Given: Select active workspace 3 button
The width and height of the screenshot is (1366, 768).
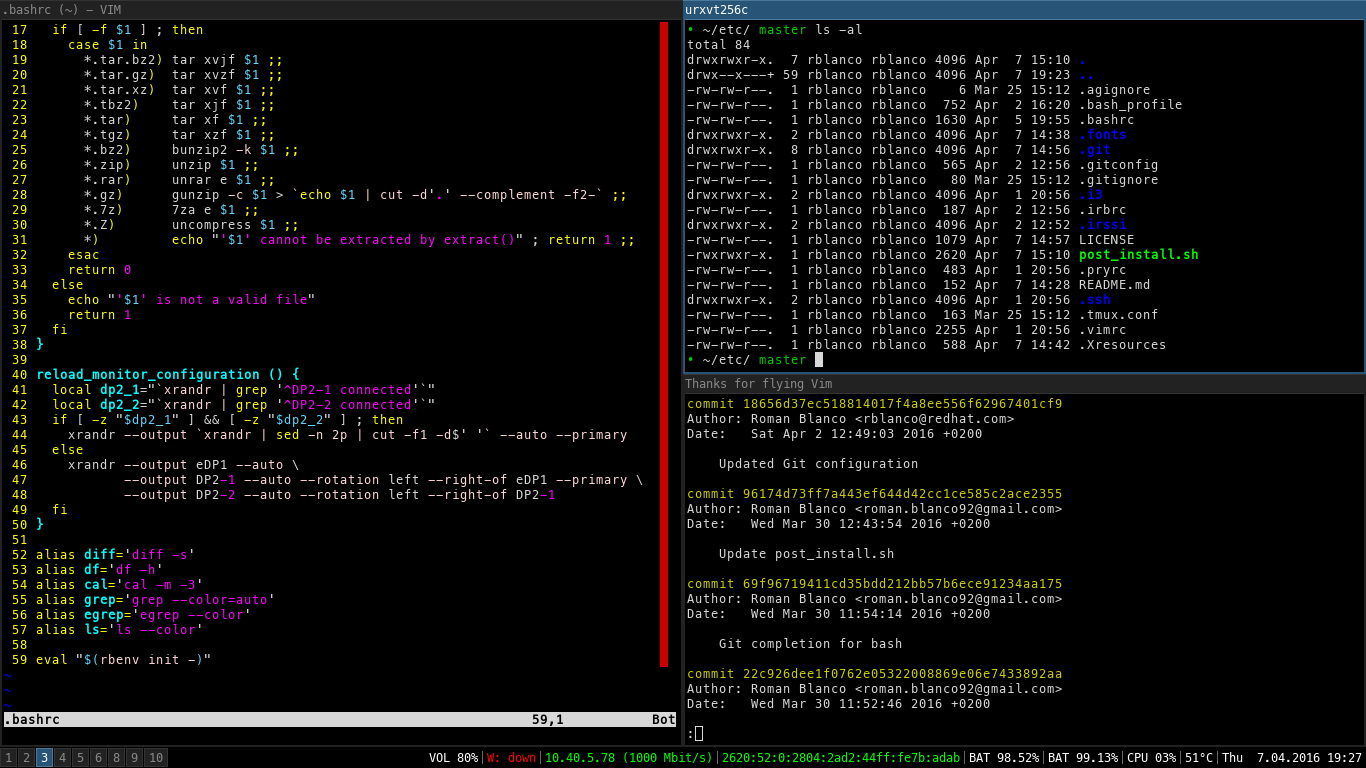Looking at the screenshot, I should pyautogui.click(x=44, y=758).
